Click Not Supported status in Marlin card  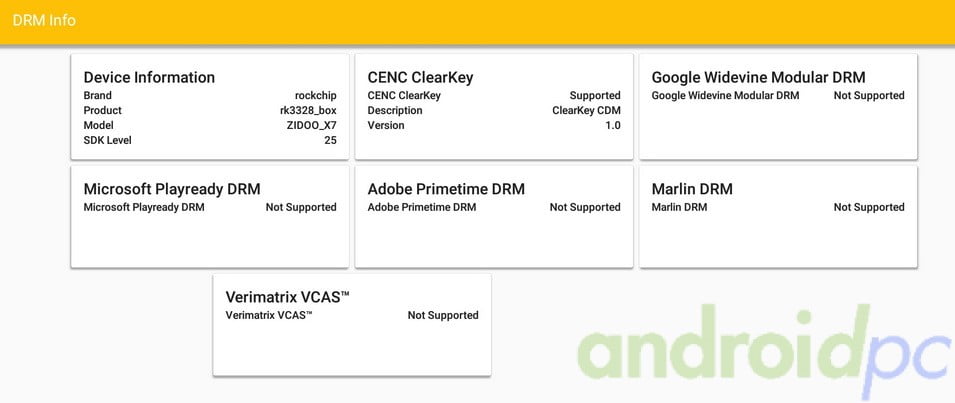click(868, 208)
